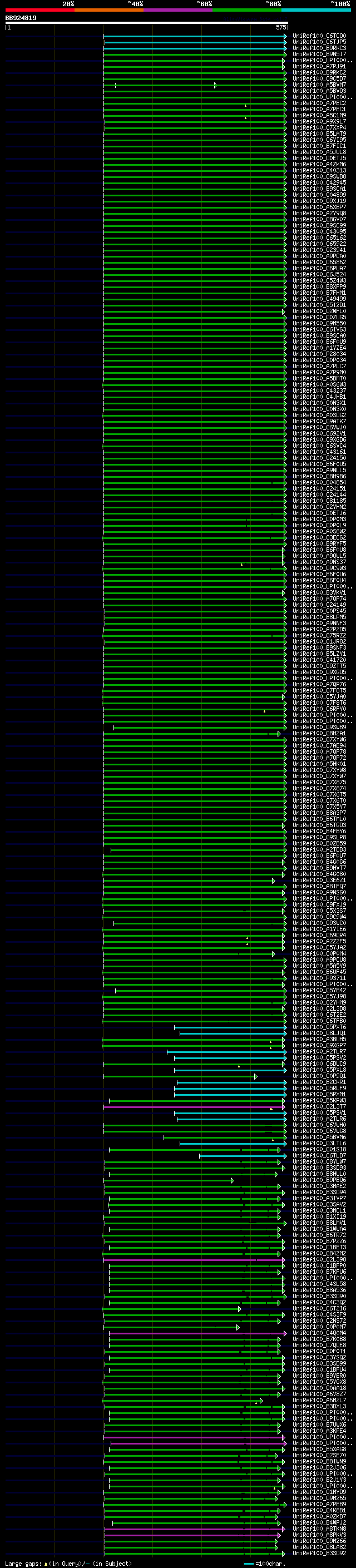356x1568 pixels.
Task: Select label UniRef100_Q8GV07
Action: pos(319,220)
